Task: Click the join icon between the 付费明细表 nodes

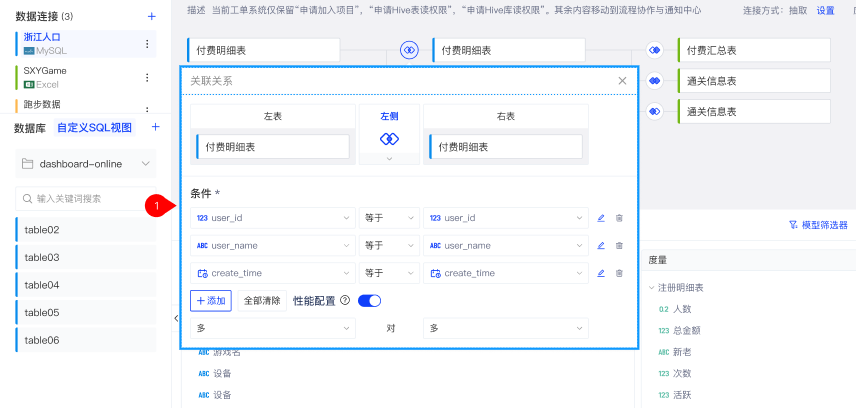Action: [408, 50]
